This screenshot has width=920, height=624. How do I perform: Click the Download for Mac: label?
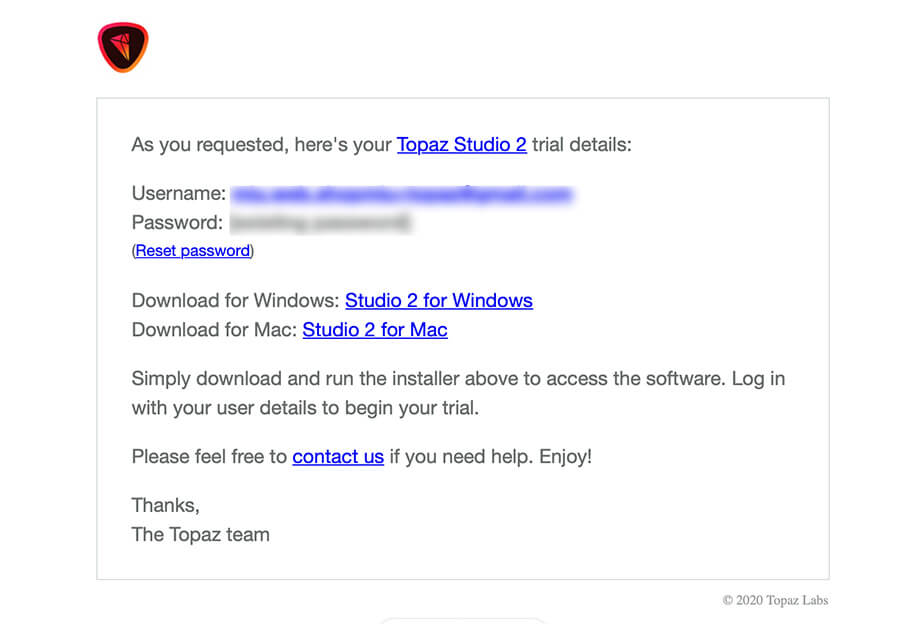pos(214,330)
